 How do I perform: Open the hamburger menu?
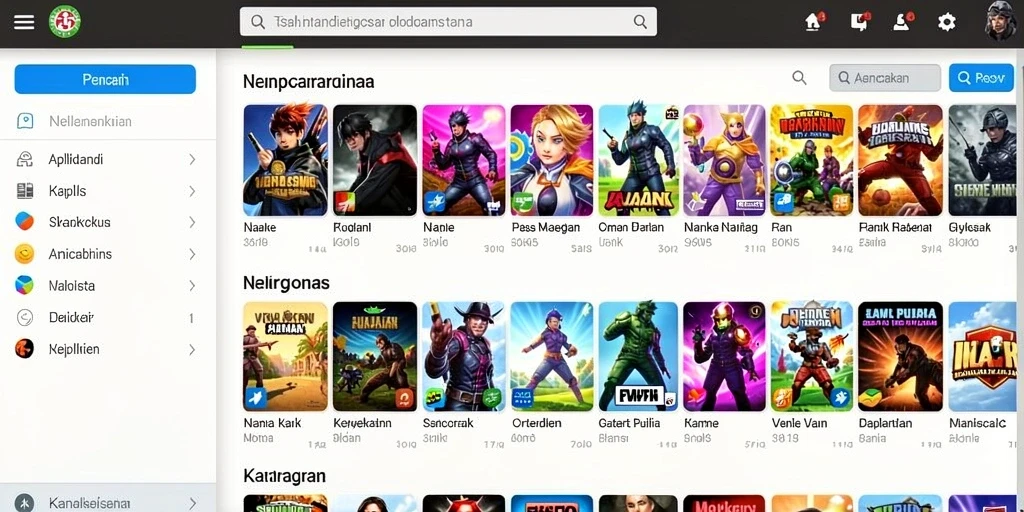(x=24, y=22)
